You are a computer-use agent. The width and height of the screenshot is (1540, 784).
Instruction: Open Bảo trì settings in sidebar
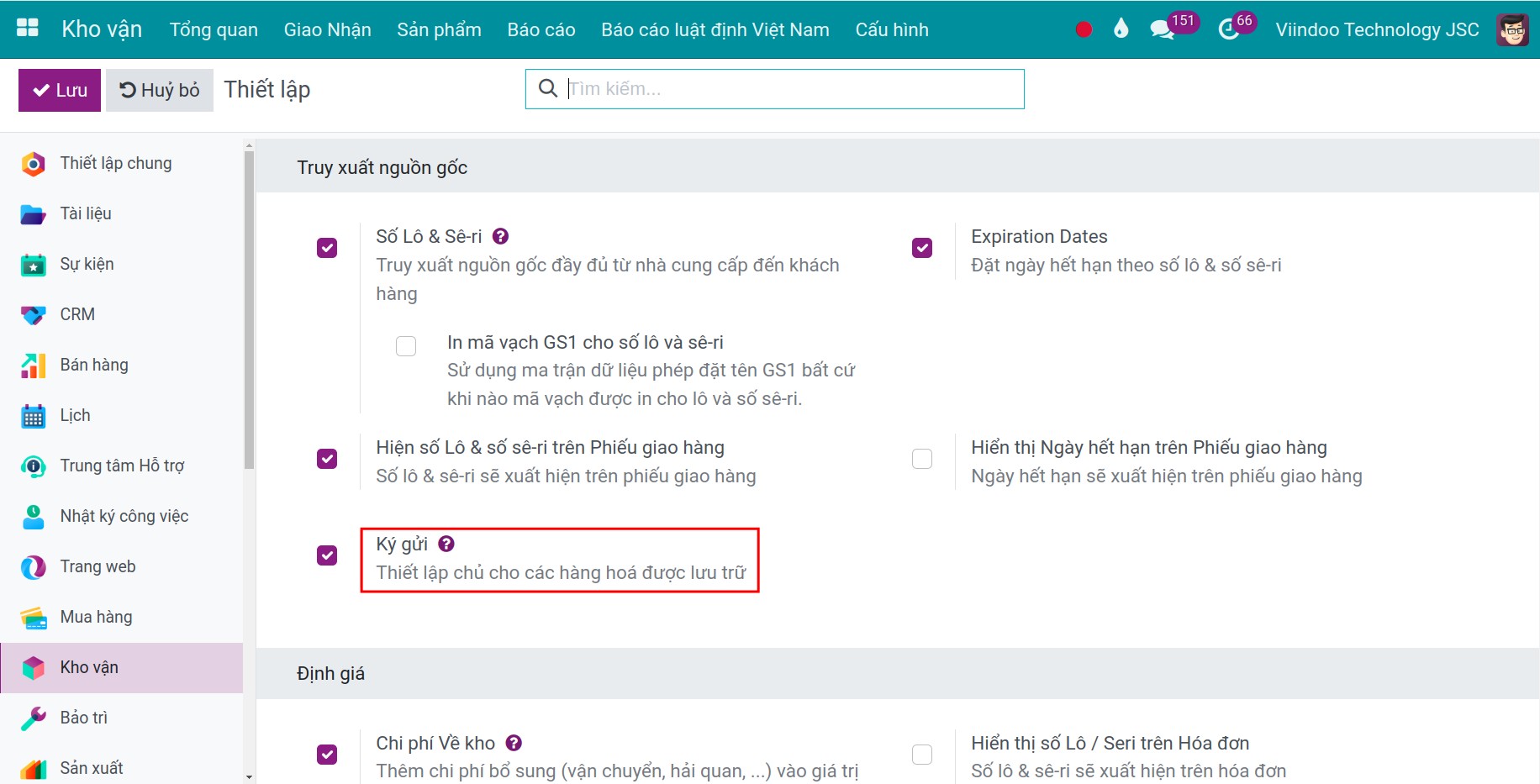tap(122, 718)
